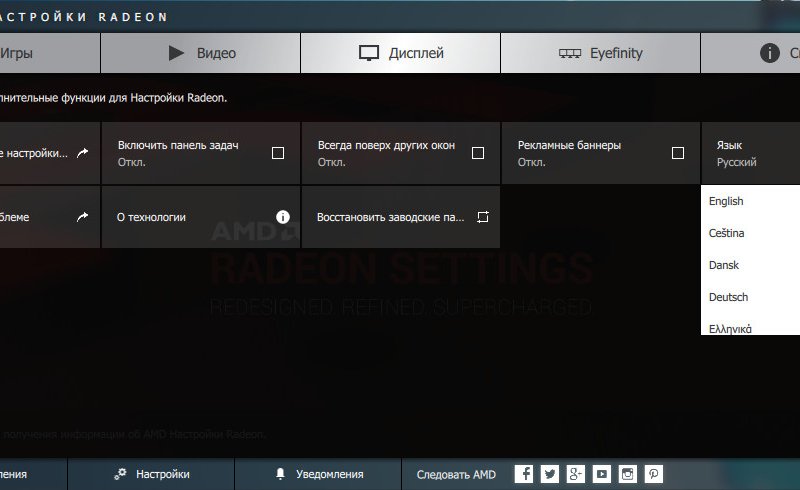Choose Deutsch in the language list

pyautogui.click(x=751, y=297)
